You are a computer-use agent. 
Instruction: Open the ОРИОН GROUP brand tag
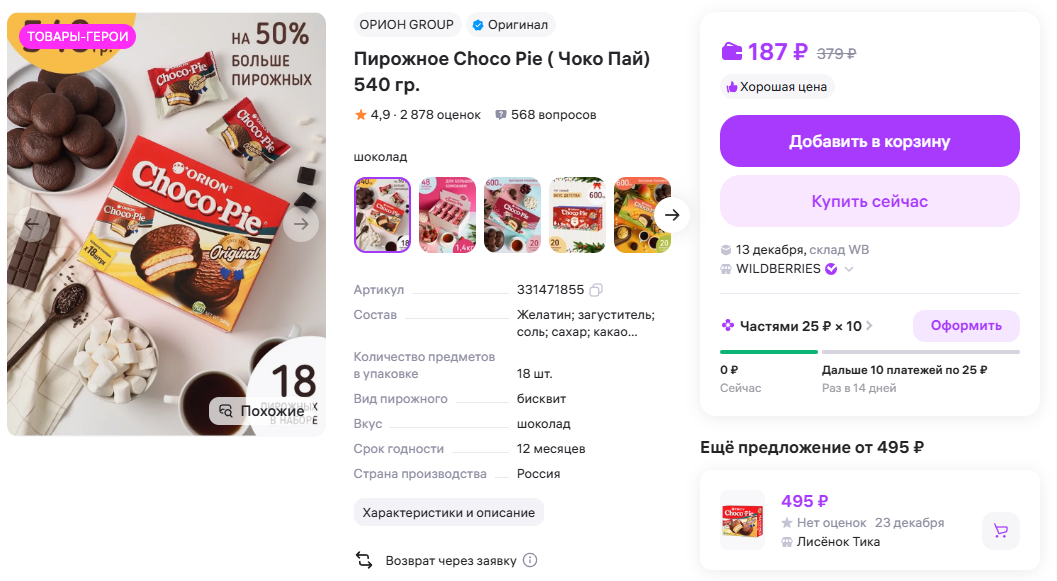click(x=406, y=25)
